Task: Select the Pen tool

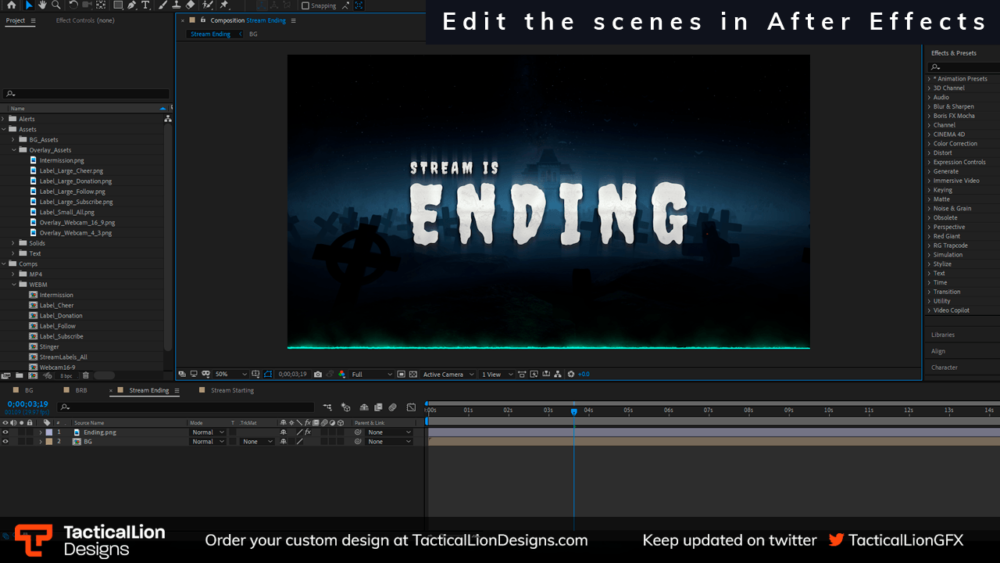Action: point(131,5)
